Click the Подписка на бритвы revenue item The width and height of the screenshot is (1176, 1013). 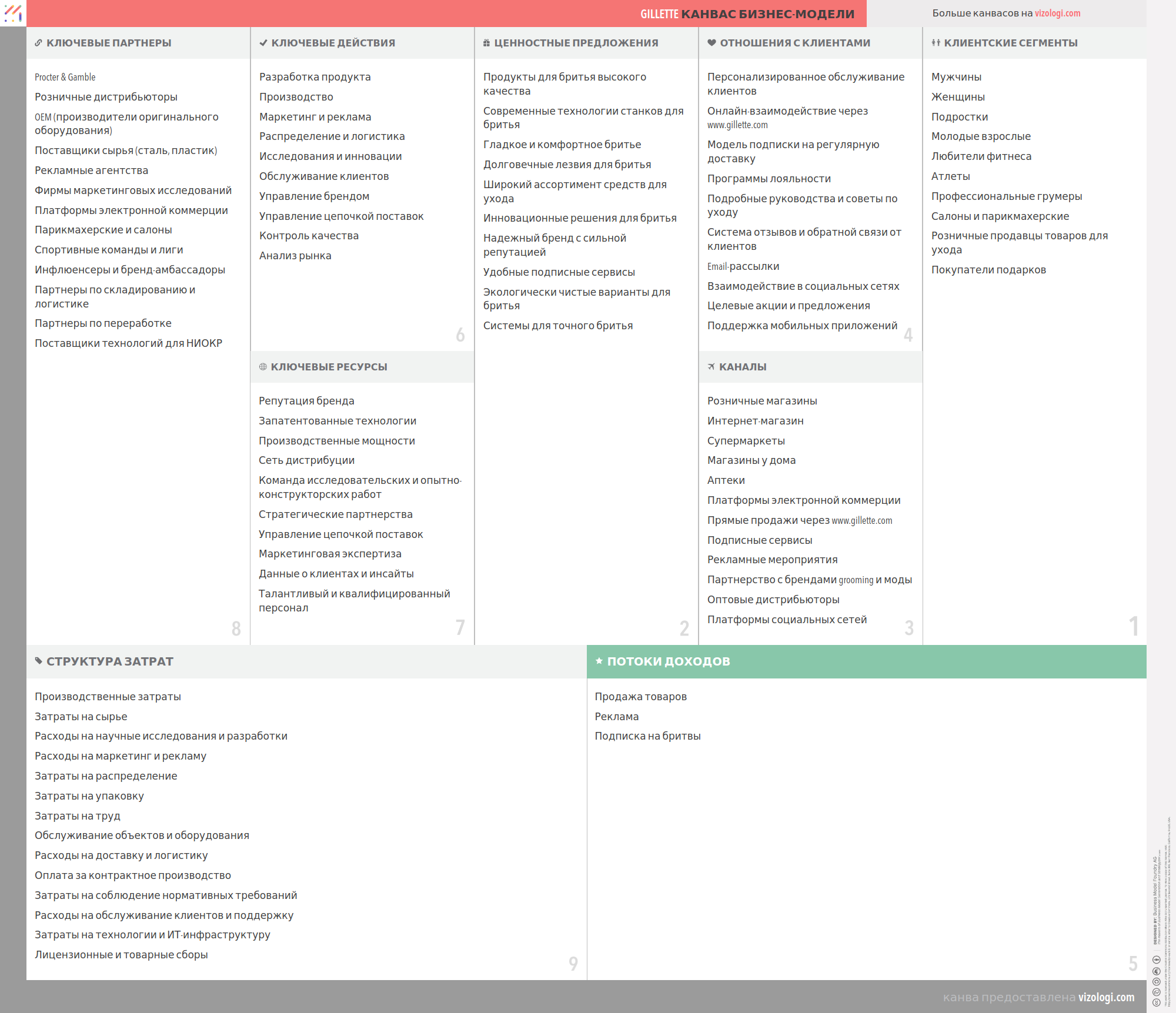click(x=647, y=736)
